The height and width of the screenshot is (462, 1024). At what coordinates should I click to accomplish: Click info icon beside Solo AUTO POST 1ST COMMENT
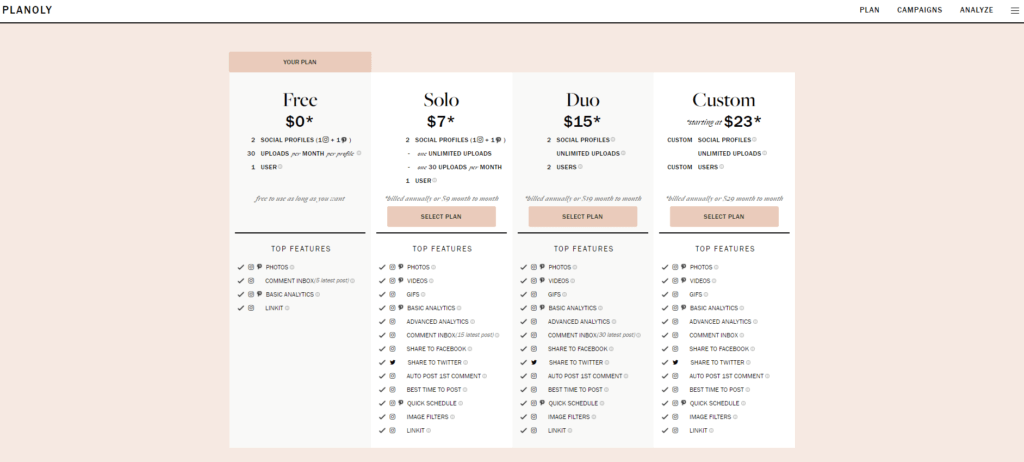point(485,376)
